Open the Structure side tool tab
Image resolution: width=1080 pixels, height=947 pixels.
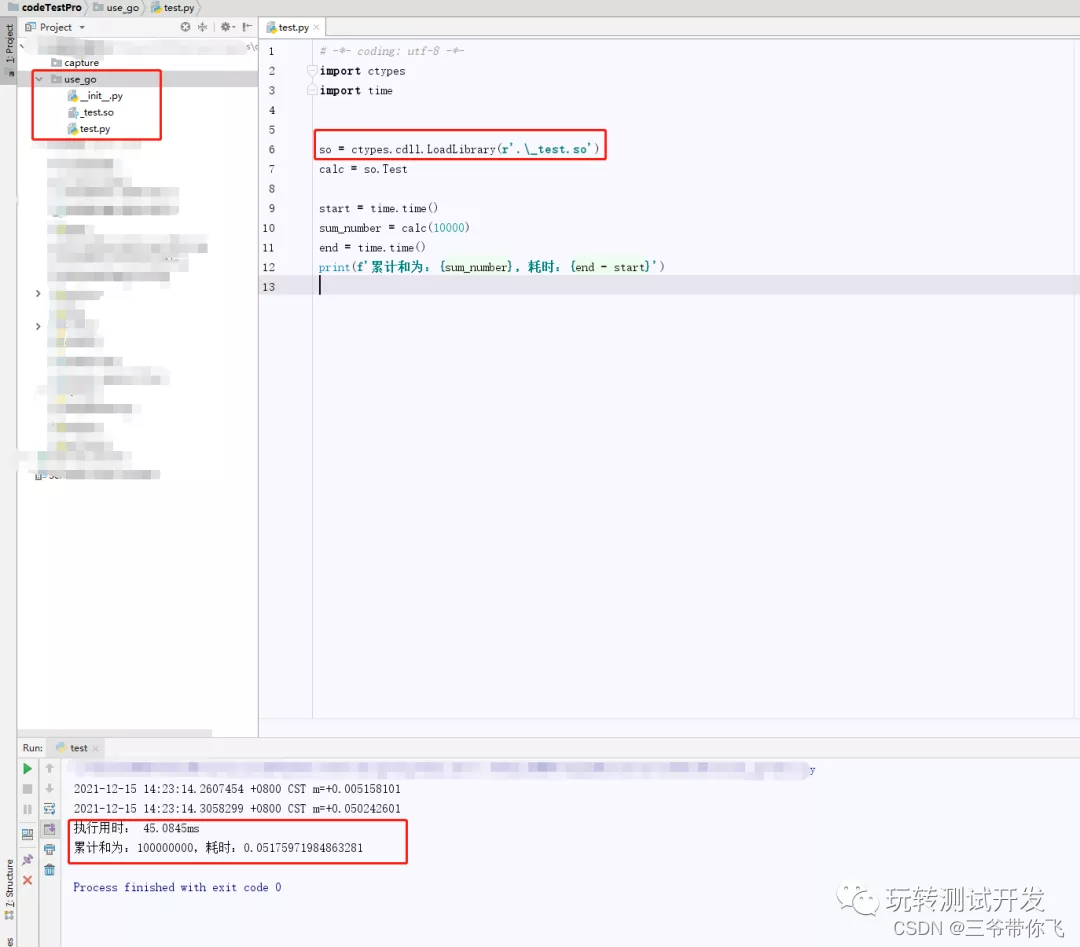[8, 888]
